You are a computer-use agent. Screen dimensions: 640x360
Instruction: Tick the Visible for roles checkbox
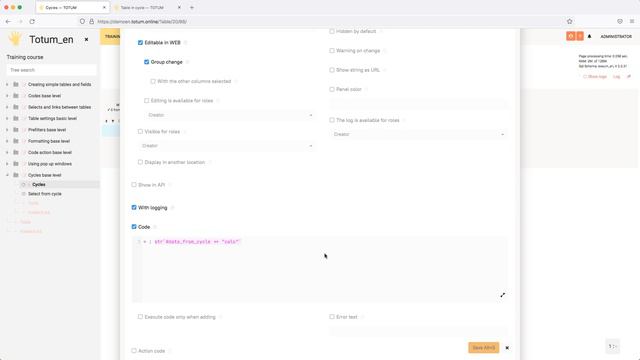tap(140, 131)
